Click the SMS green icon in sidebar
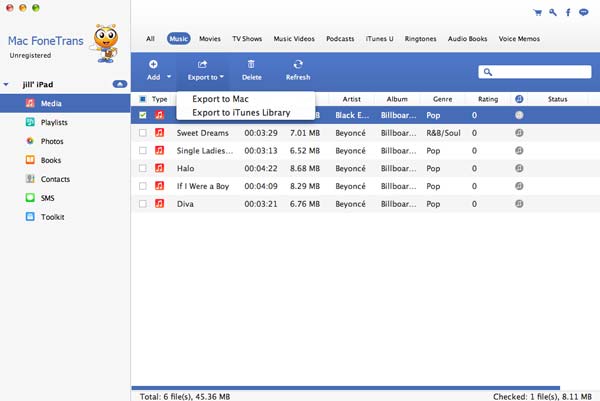600x401 pixels. pyautogui.click(x=30, y=198)
